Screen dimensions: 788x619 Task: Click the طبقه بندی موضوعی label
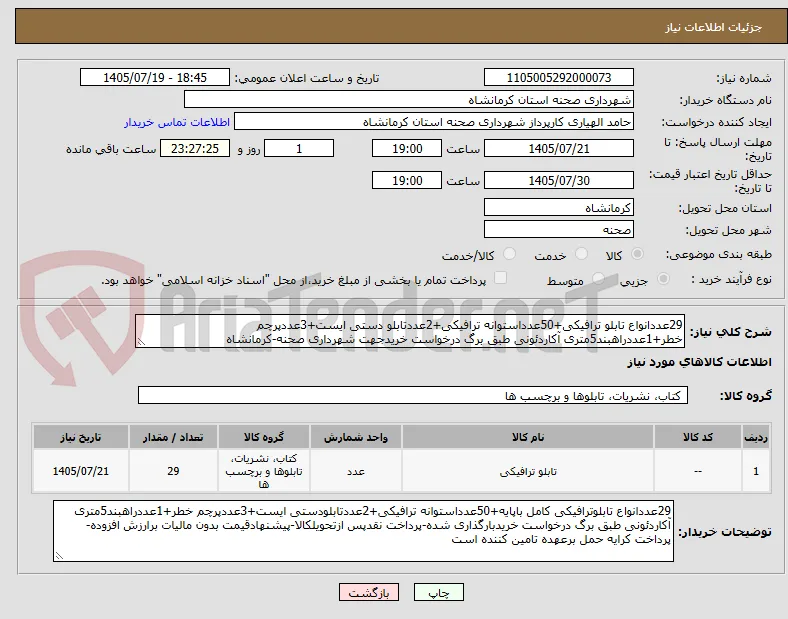click(x=719, y=255)
